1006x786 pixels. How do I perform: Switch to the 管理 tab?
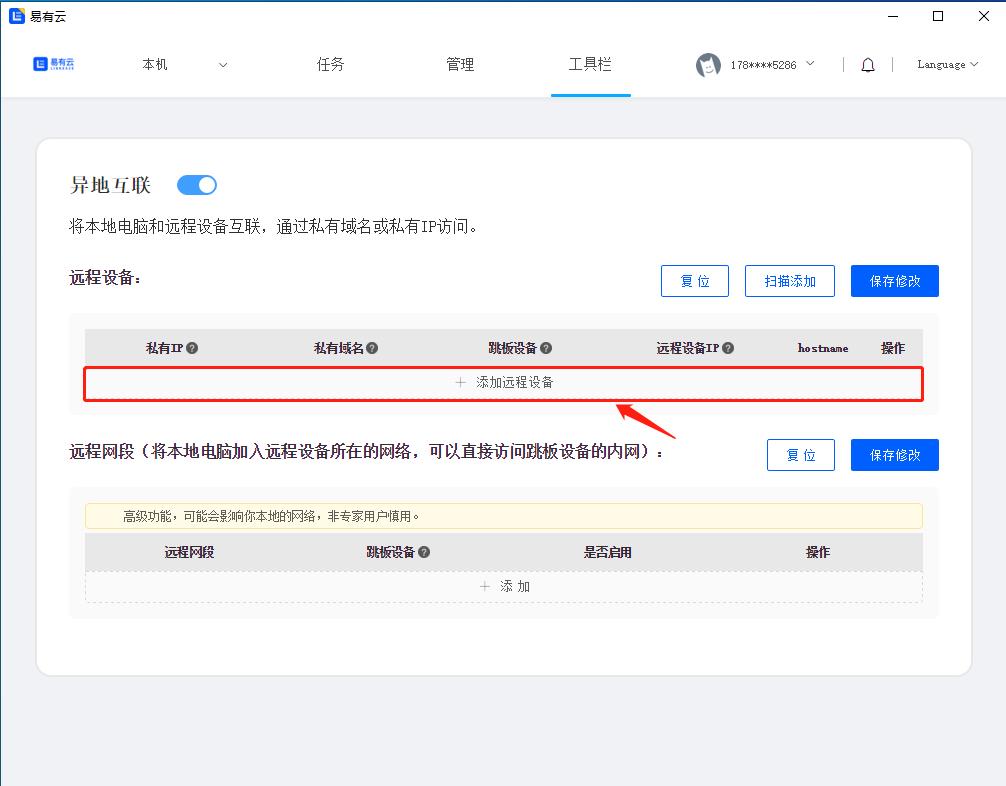pyautogui.click(x=460, y=65)
